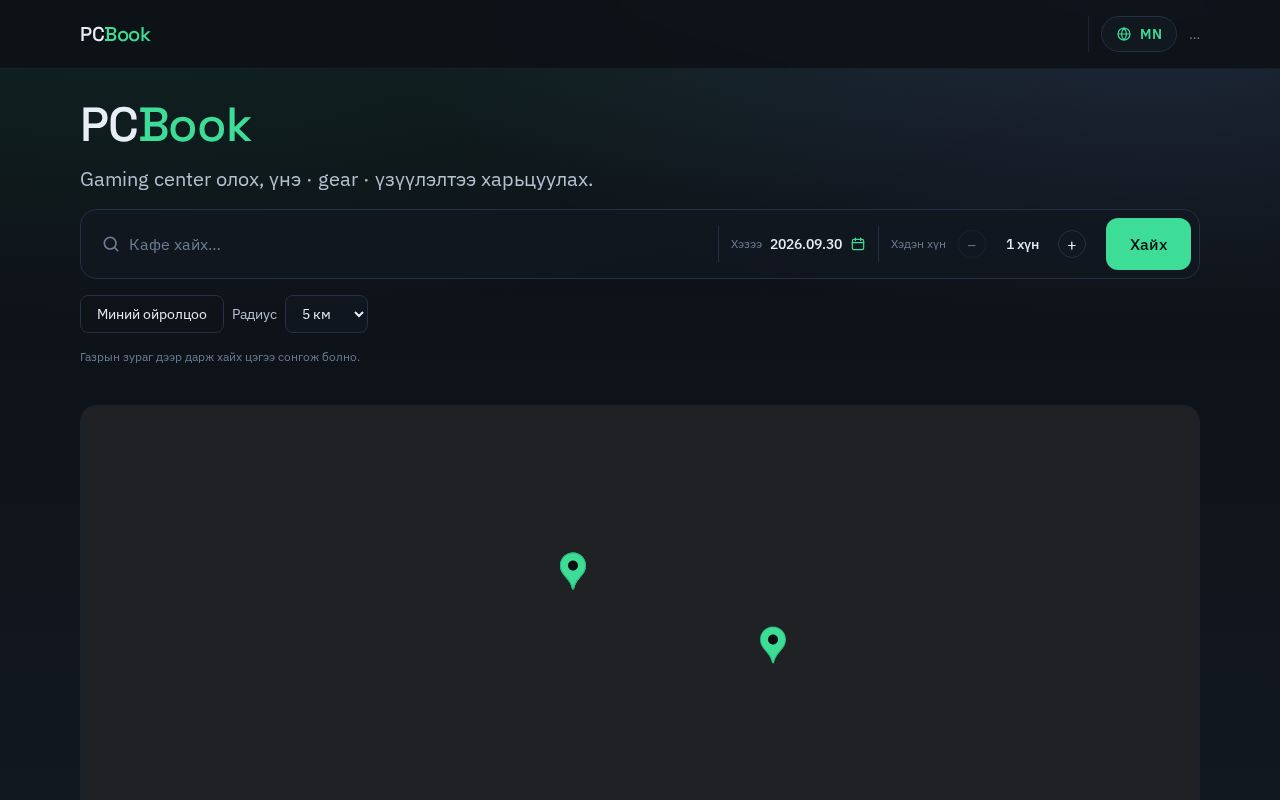Open the three-dots overflow menu in the header
This screenshot has width=1280, height=800.
click(1194, 35)
